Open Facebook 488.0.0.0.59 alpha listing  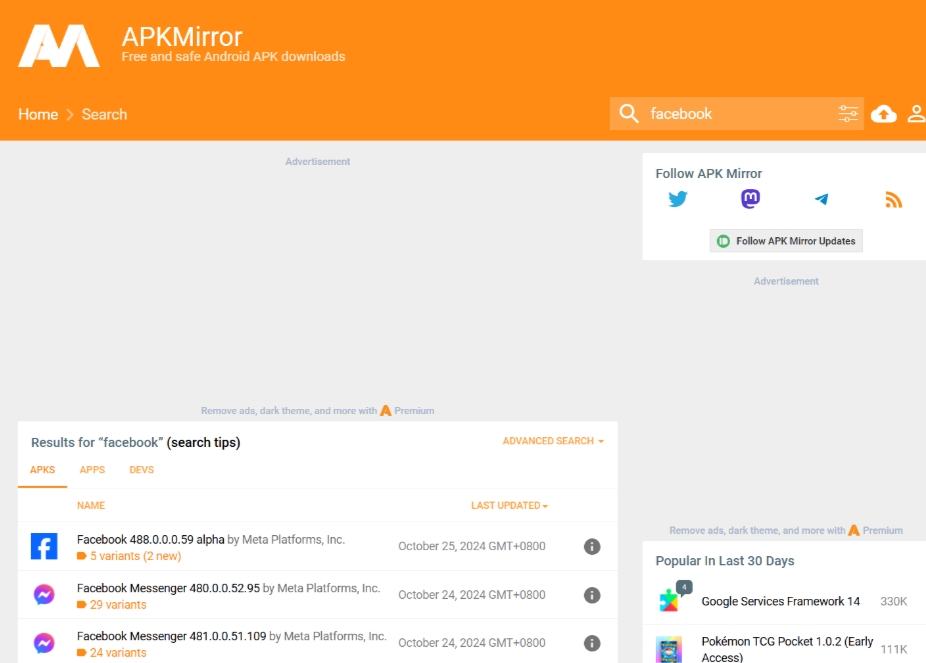(x=151, y=540)
